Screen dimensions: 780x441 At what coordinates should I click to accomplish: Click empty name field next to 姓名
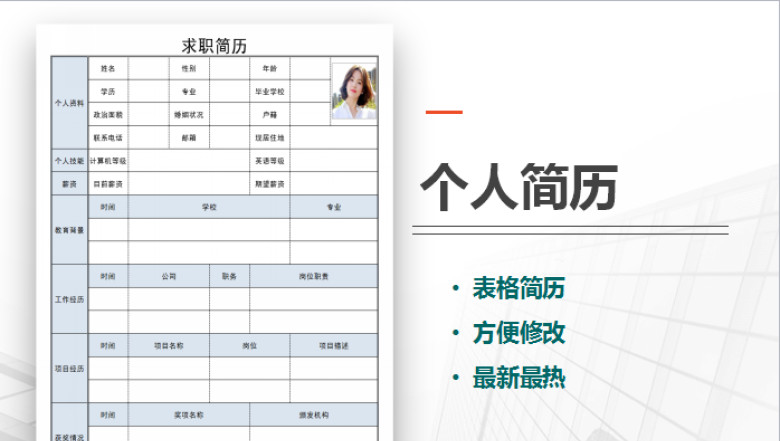[149, 68]
